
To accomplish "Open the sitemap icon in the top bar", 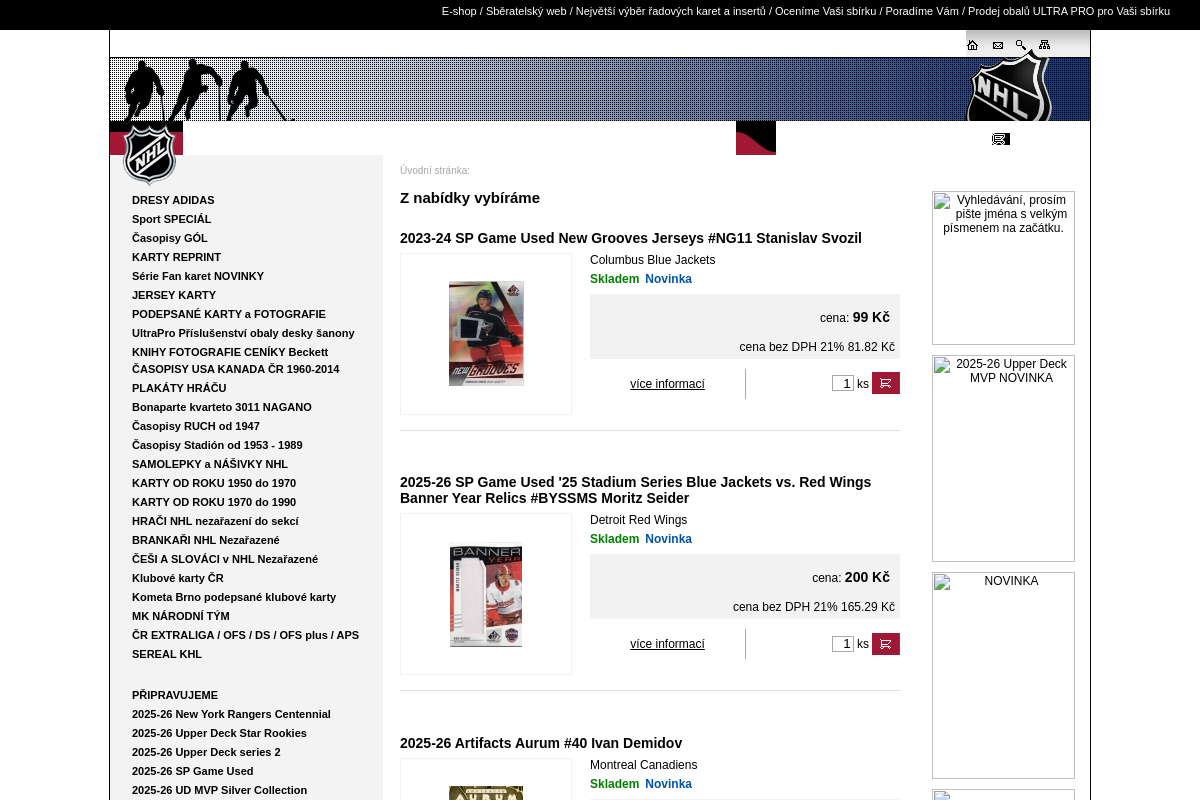I will (1044, 44).
